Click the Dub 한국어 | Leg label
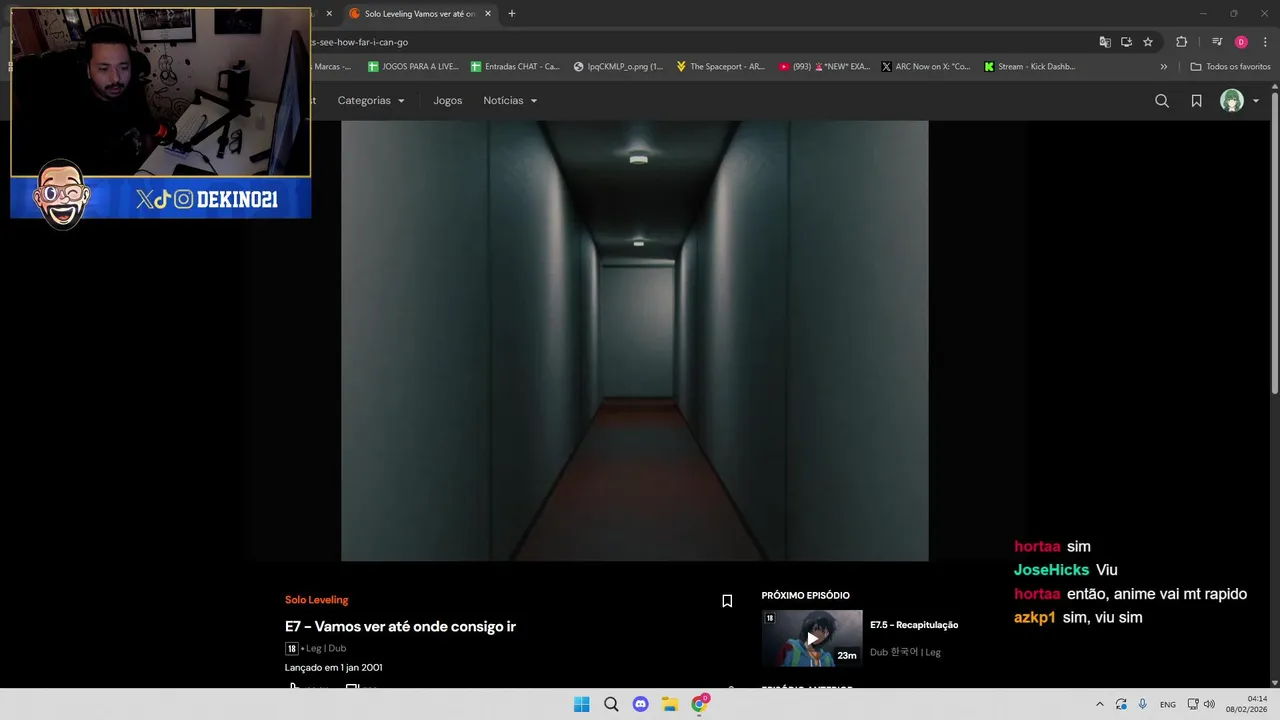This screenshot has width=1280, height=720. pos(905,652)
